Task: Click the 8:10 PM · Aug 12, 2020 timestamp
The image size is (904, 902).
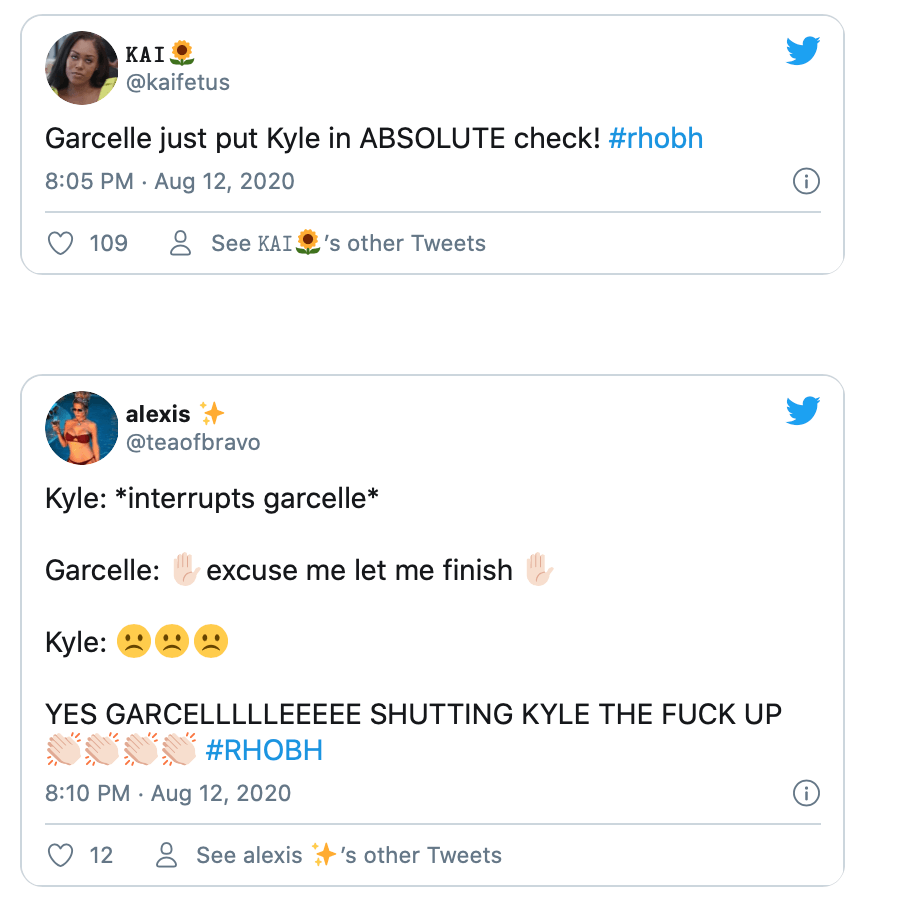Action: pos(168,793)
